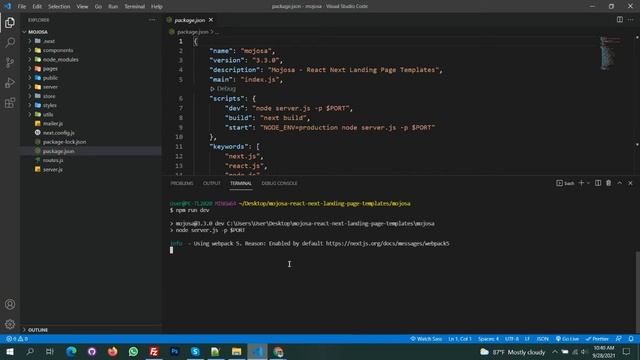Open the Terminal menu

click(134, 7)
